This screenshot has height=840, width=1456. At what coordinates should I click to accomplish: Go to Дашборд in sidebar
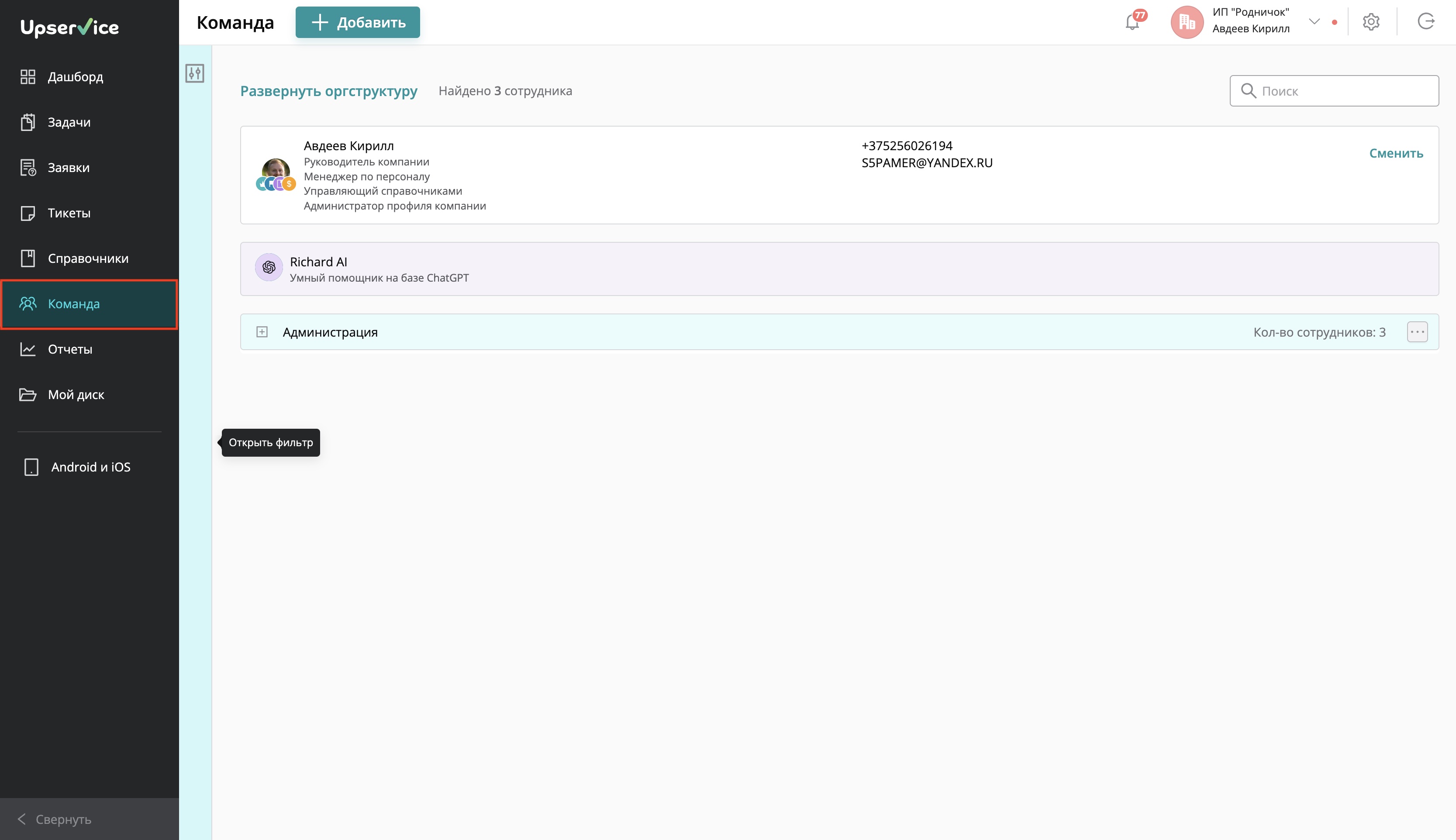tap(75, 77)
